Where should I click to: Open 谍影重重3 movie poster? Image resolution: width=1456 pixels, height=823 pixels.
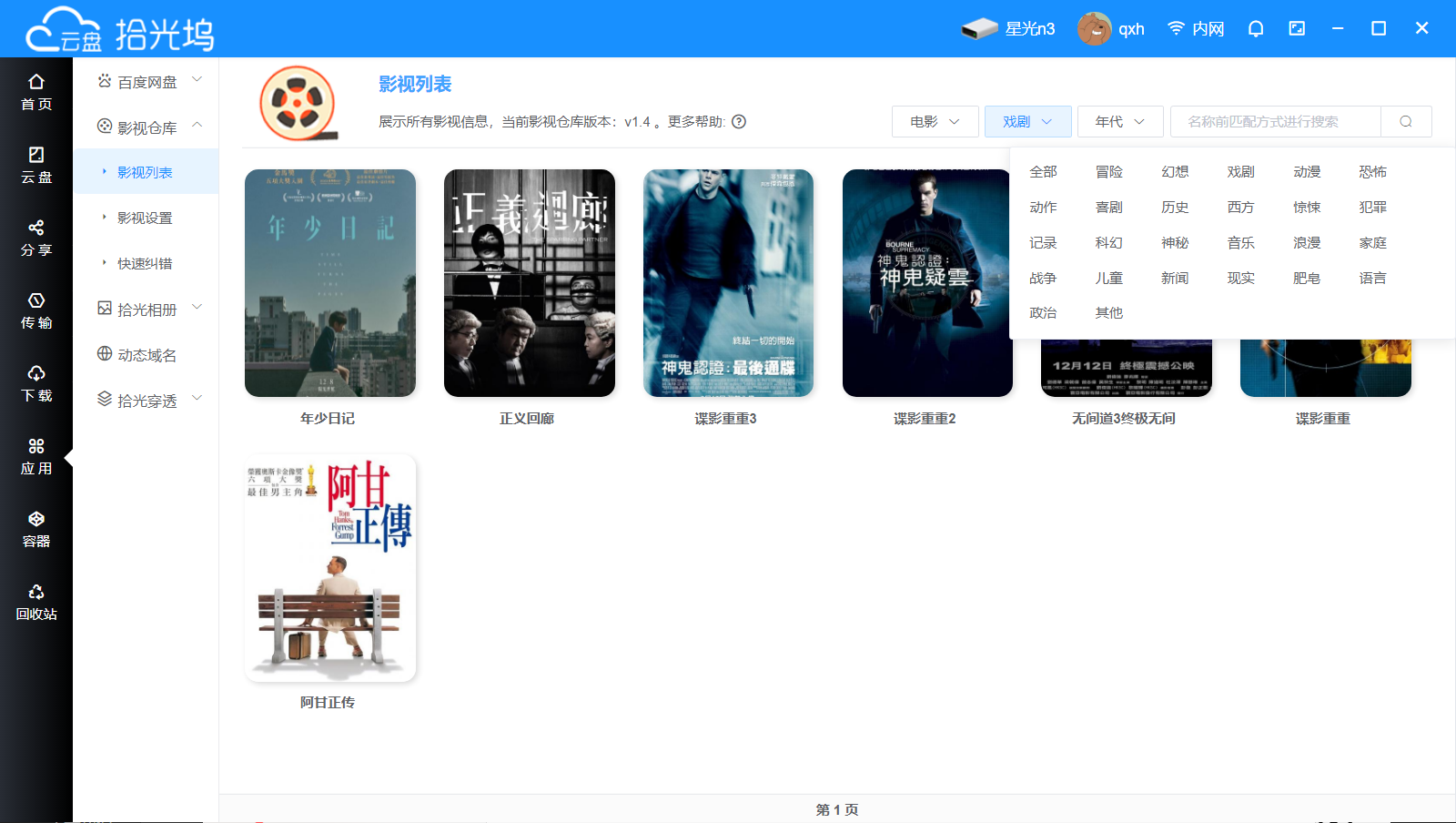point(729,283)
